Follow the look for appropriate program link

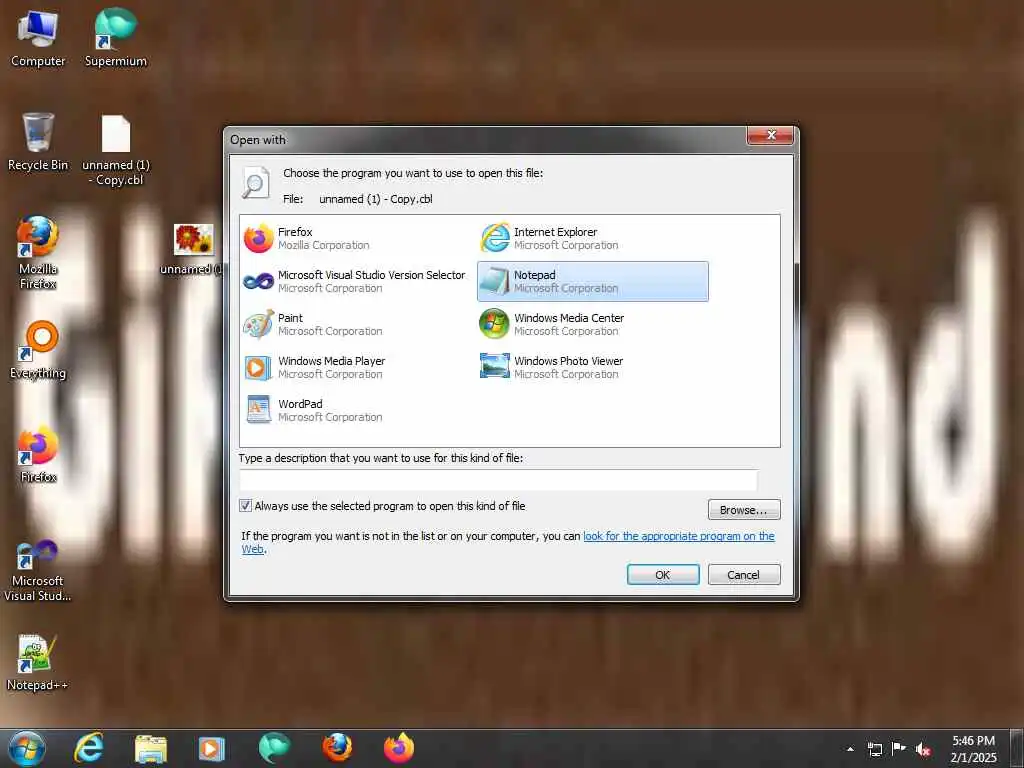point(679,536)
